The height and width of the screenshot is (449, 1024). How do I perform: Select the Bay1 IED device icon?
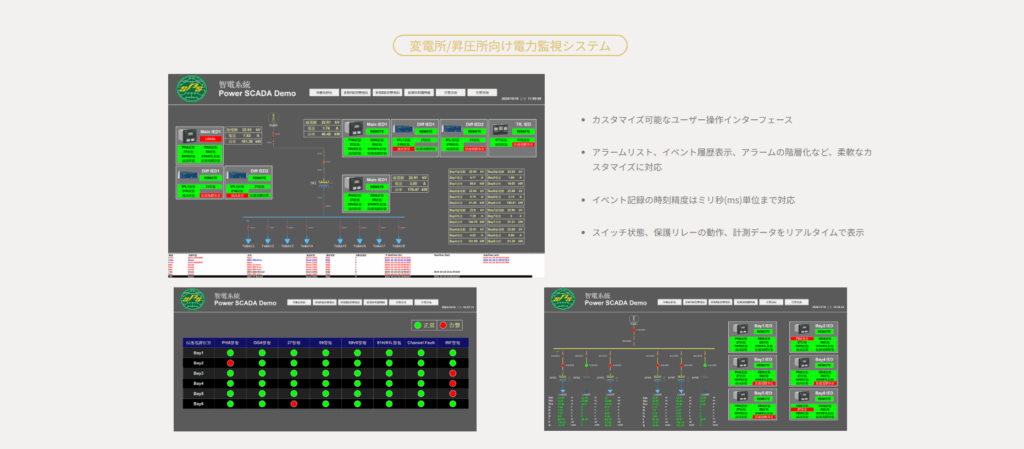pyautogui.click(x=740, y=331)
